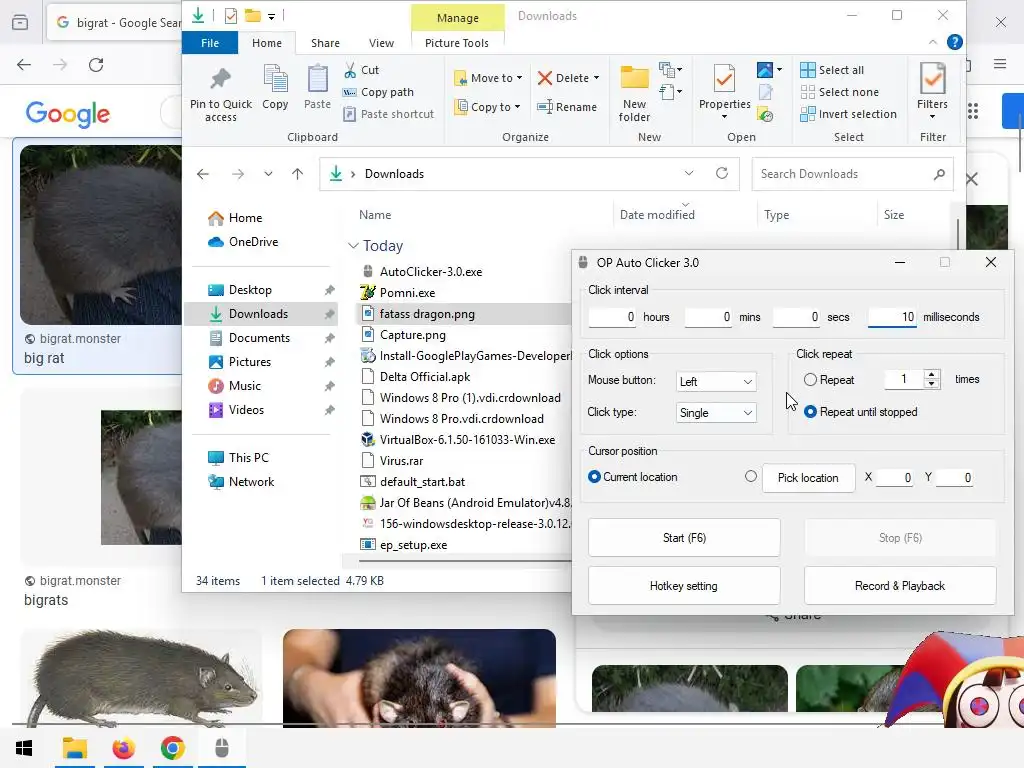Sort files by the Name column header
This screenshot has height=768, width=1024.
pos(375,215)
